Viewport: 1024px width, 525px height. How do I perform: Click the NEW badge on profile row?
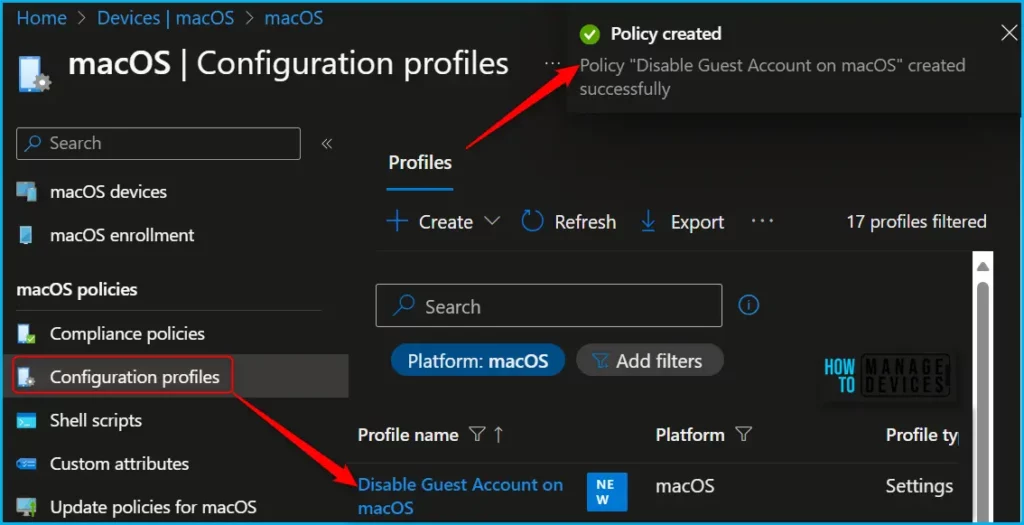click(x=607, y=492)
